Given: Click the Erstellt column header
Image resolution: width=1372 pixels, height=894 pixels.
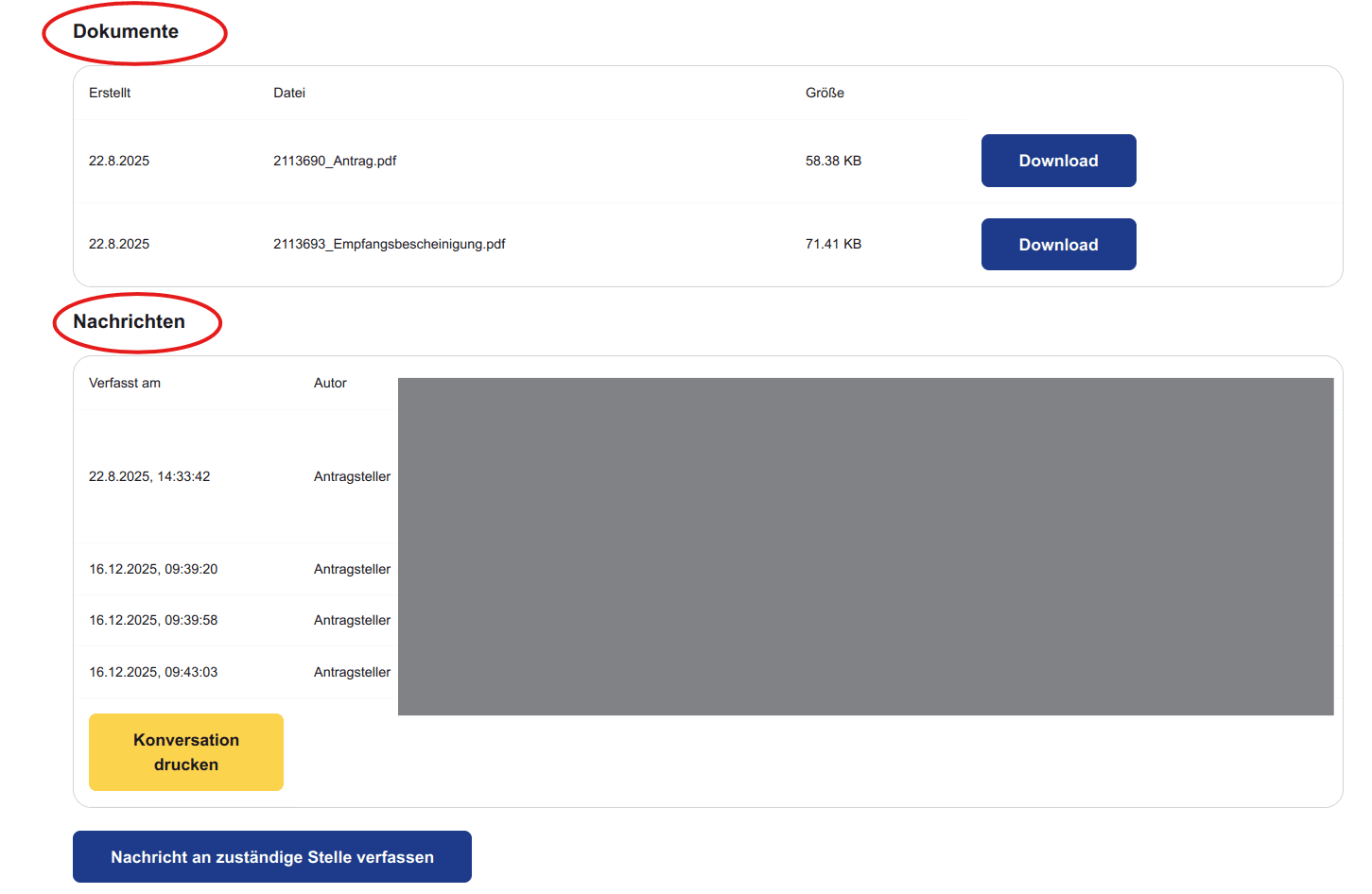Looking at the screenshot, I should [110, 93].
